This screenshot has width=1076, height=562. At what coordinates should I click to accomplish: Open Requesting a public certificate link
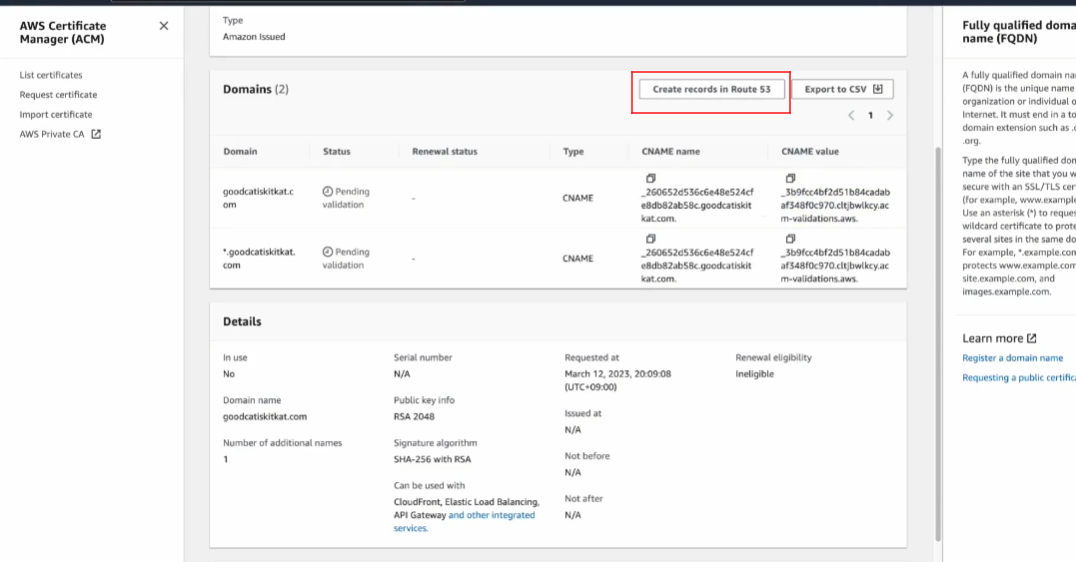(1019, 378)
